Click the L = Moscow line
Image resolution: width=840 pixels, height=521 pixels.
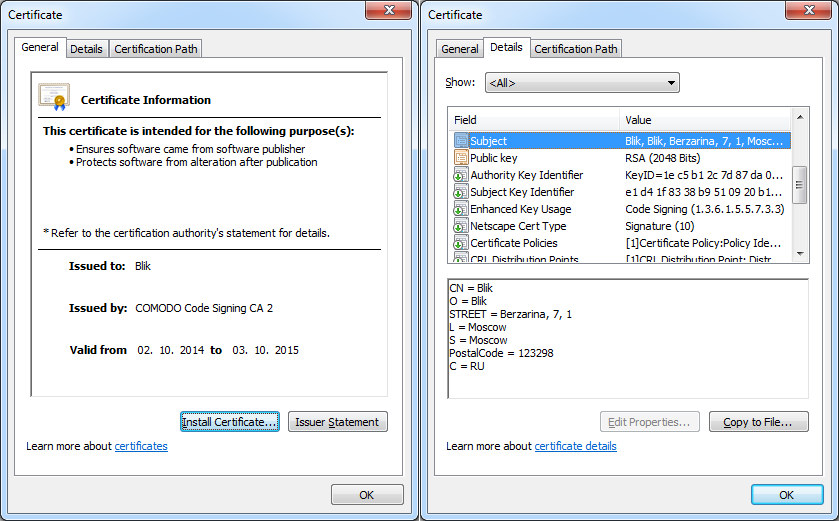point(478,327)
